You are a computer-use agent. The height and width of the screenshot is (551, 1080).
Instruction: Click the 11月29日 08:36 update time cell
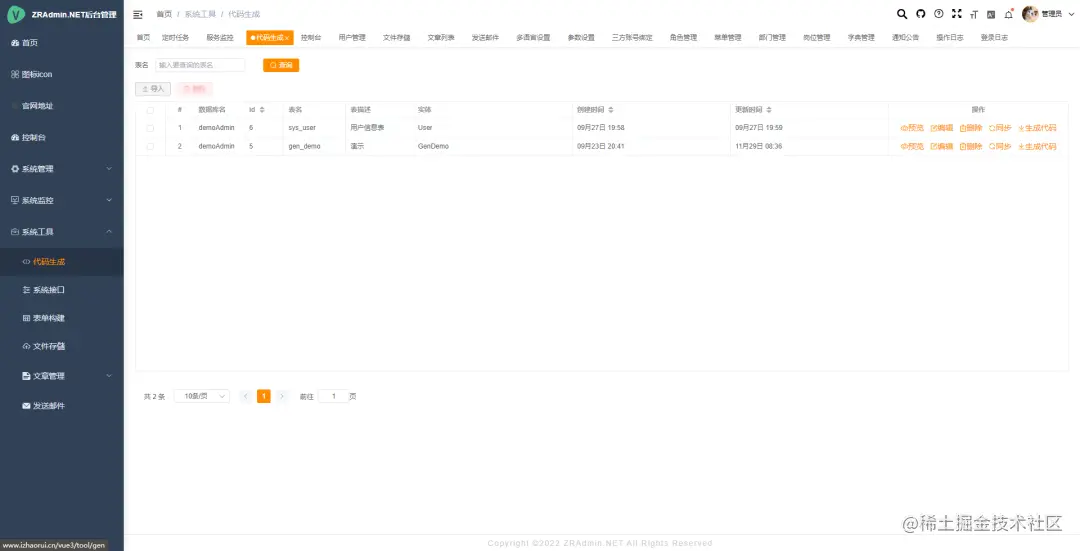(x=758, y=147)
